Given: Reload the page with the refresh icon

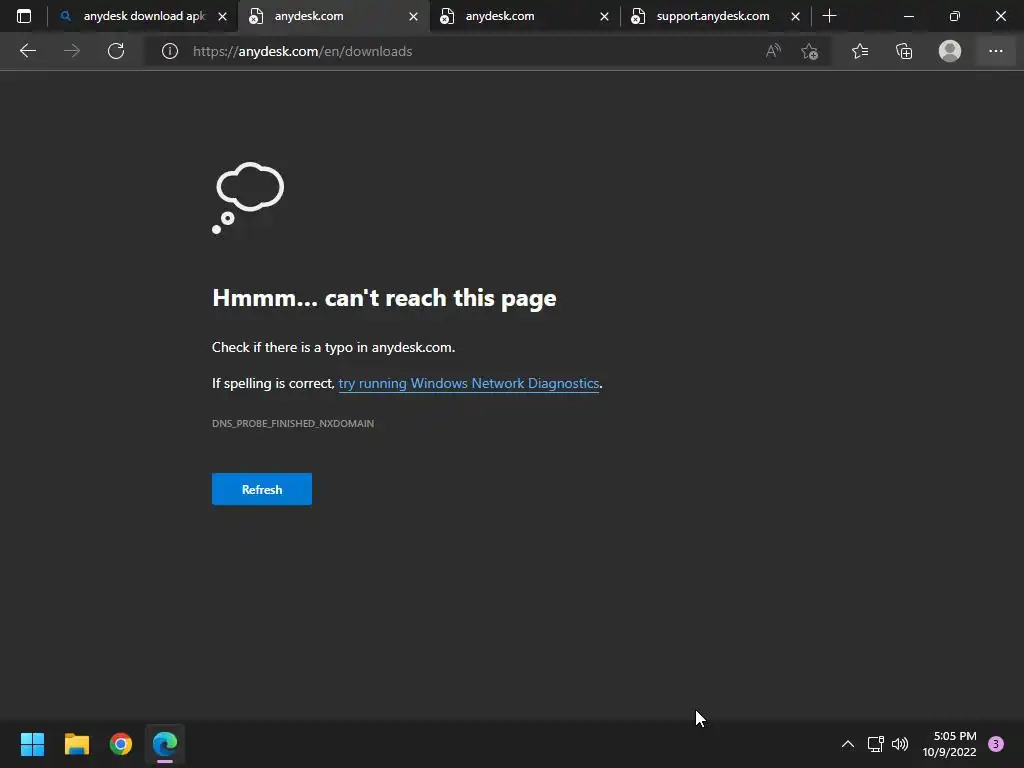Looking at the screenshot, I should click(x=116, y=51).
